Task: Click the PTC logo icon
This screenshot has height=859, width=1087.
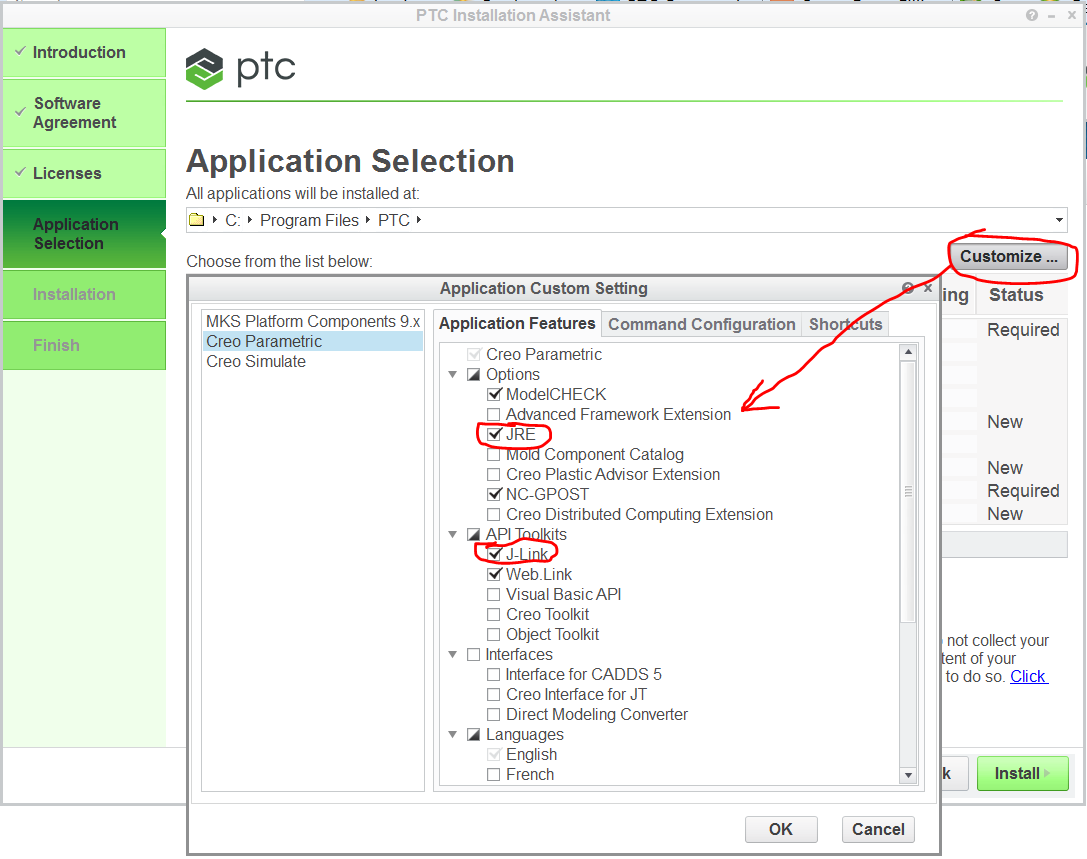Action: click(x=205, y=69)
